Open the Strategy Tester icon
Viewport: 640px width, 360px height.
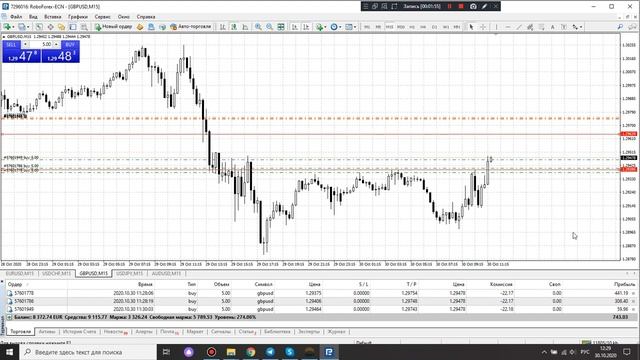pyautogui.click(x=84, y=27)
